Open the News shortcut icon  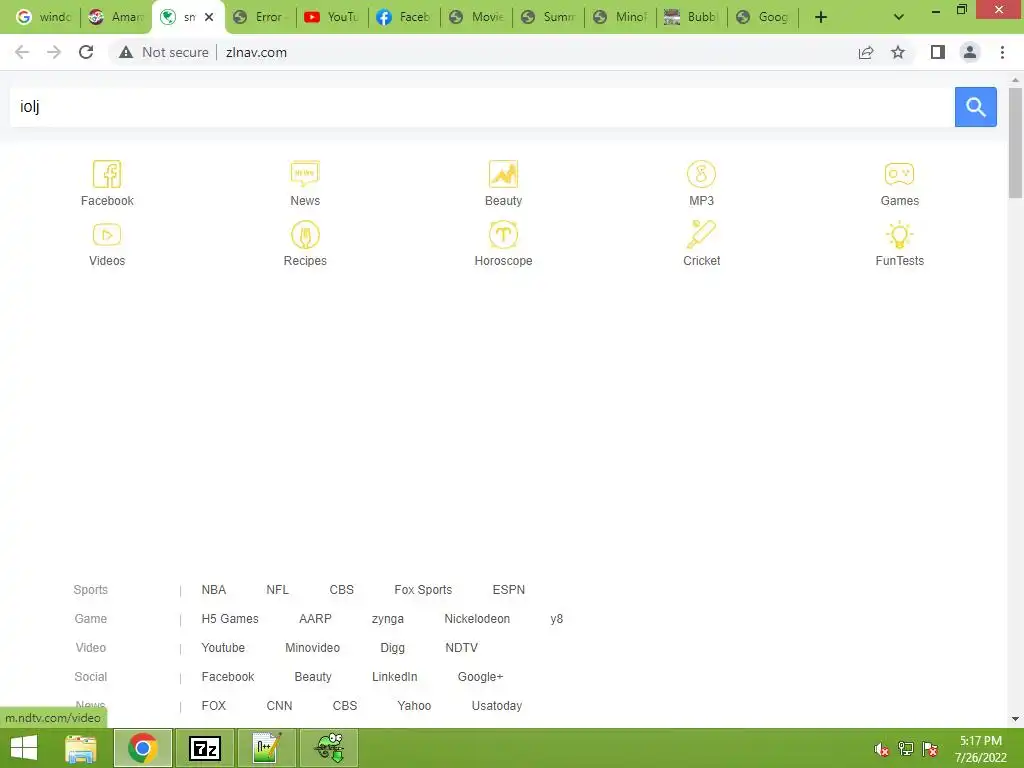[x=305, y=174]
